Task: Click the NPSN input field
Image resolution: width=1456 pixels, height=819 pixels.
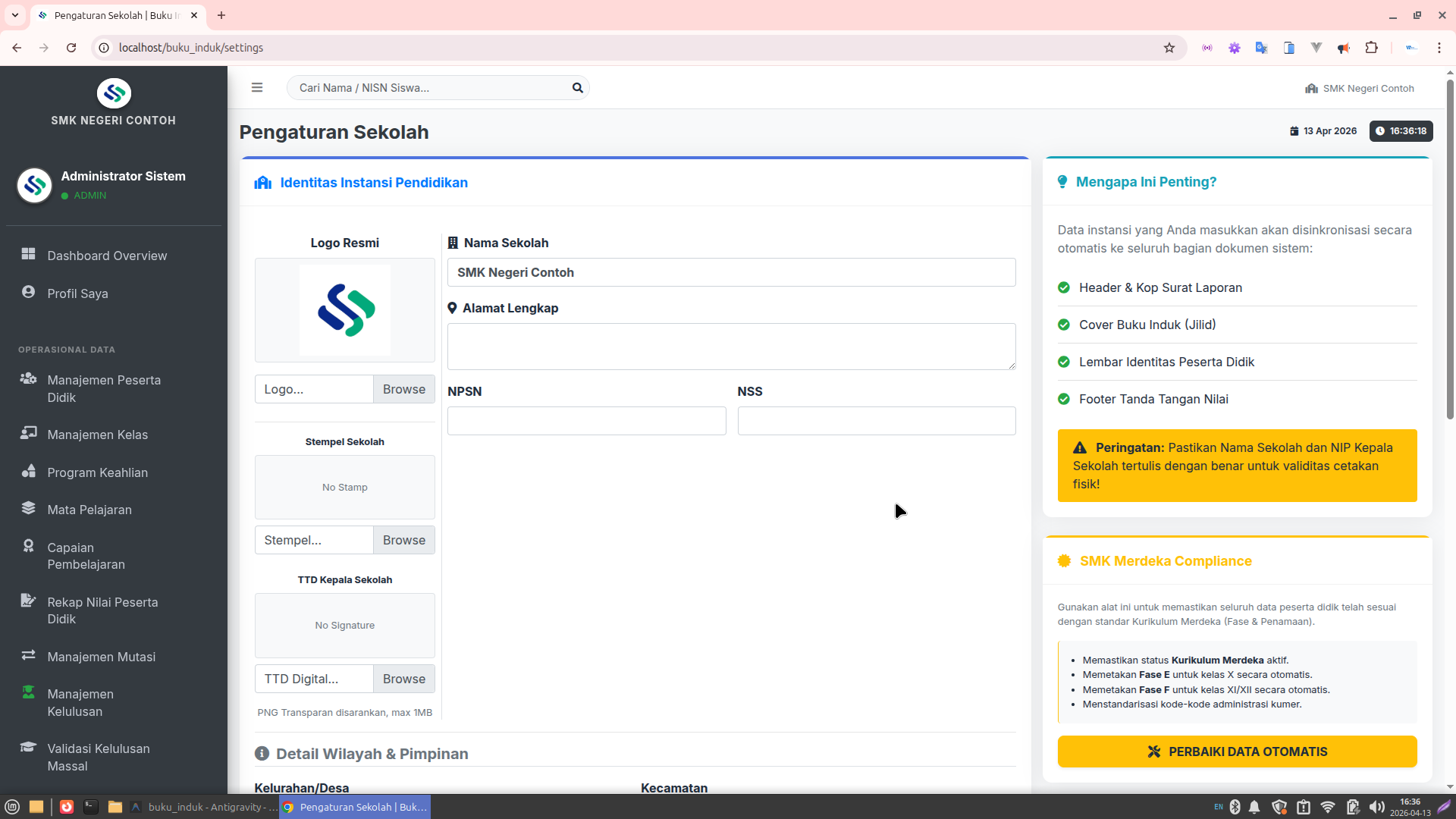Action: click(586, 421)
